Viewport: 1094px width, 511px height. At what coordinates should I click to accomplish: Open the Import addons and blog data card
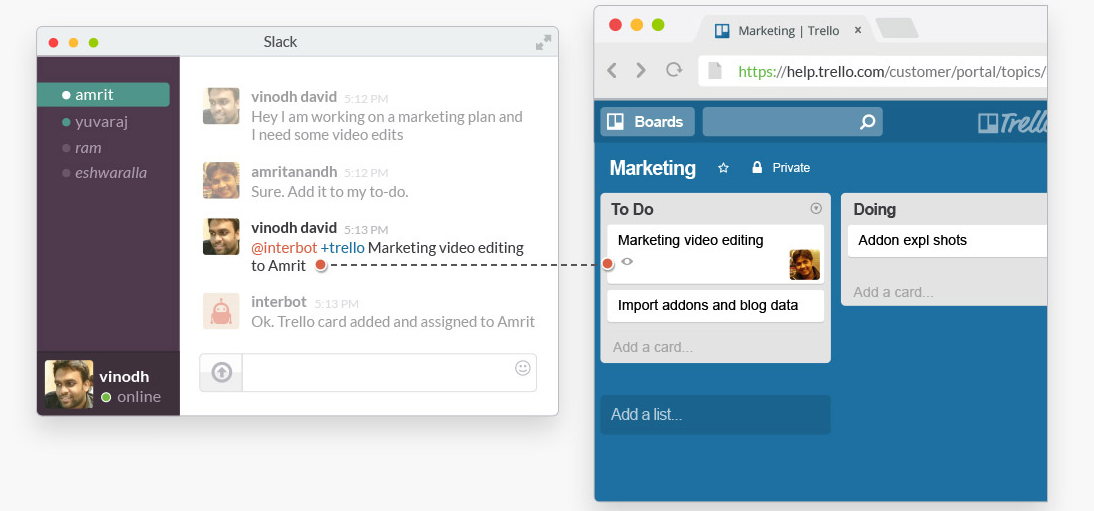click(715, 306)
